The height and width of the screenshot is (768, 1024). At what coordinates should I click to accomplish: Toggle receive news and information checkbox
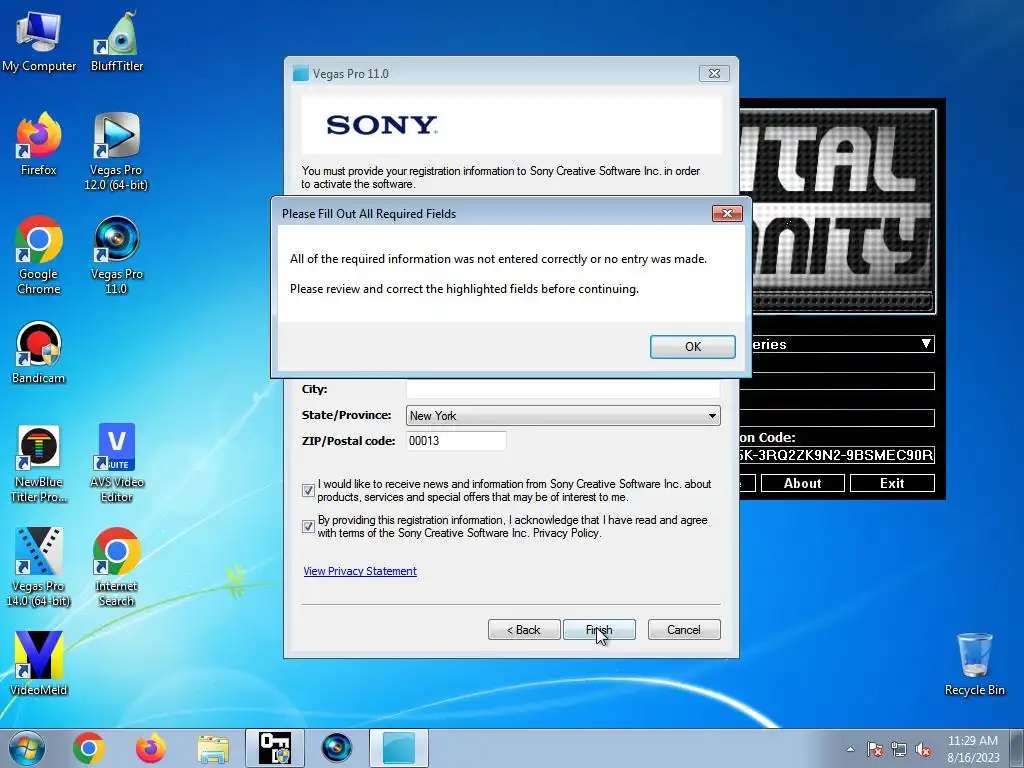click(308, 490)
